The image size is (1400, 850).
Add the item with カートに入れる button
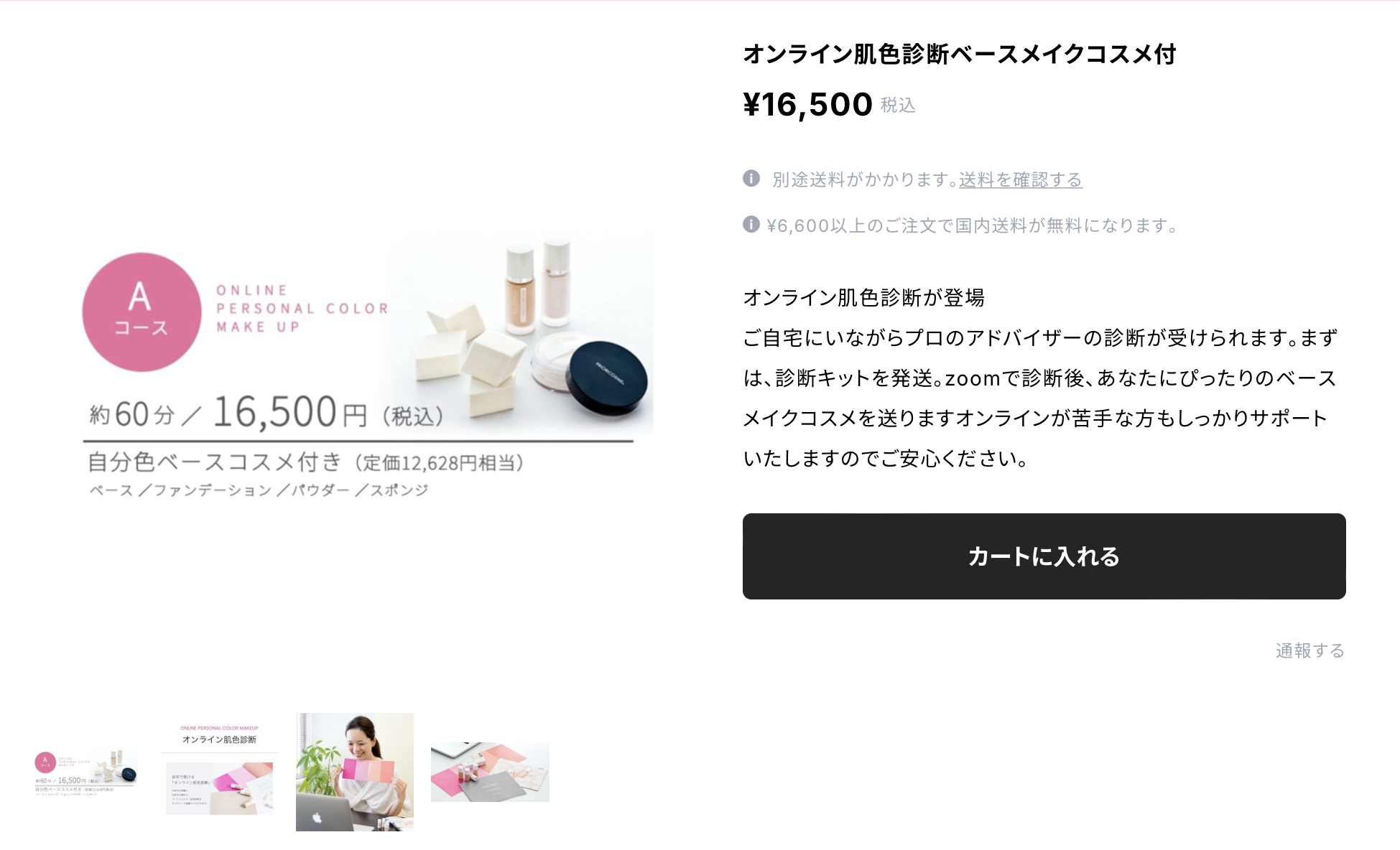click(1044, 556)
